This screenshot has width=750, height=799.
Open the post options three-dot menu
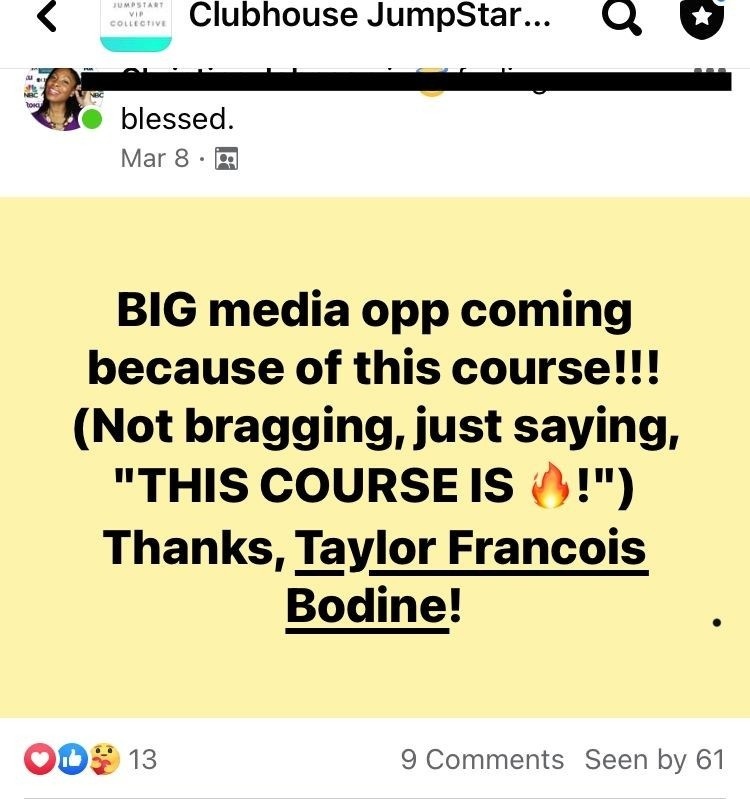(x=710, y=69)
